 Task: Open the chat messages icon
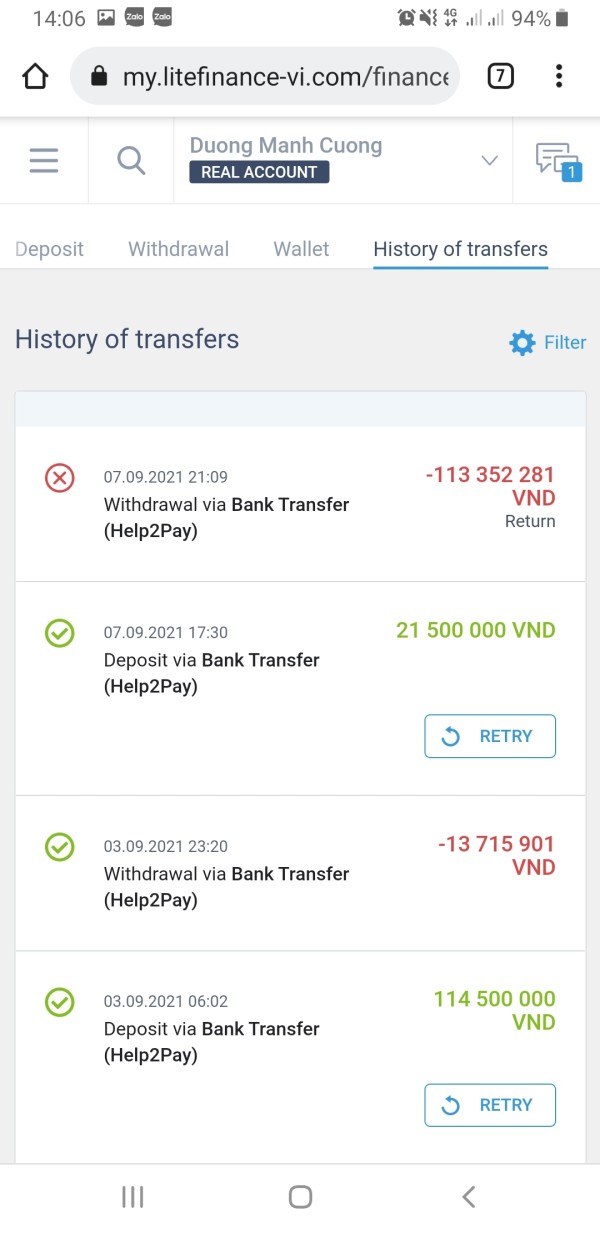tap(556, 160)
